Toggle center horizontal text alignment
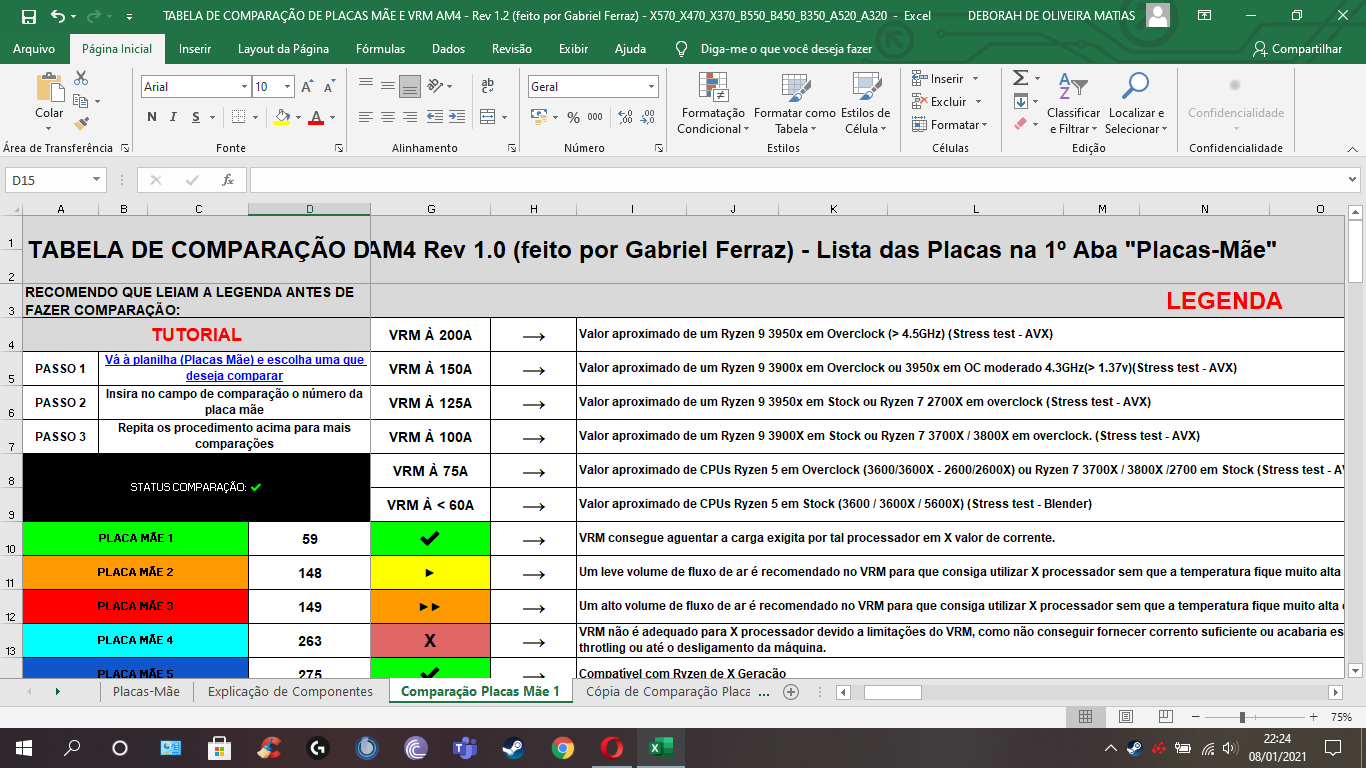 tap(388, 117)
